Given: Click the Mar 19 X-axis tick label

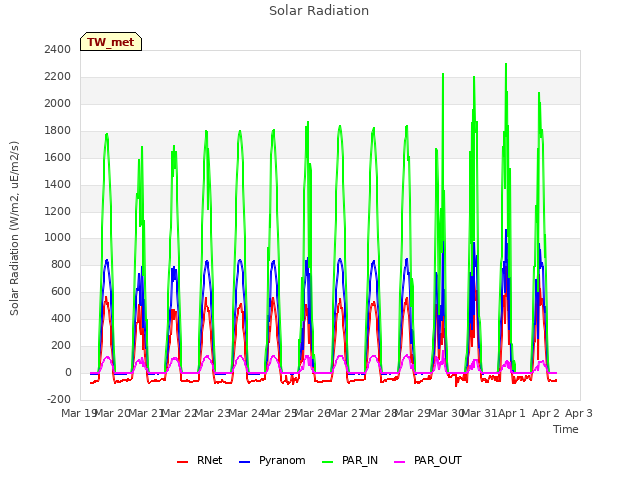Looking at the screenshot, I should tap(78, 413).
